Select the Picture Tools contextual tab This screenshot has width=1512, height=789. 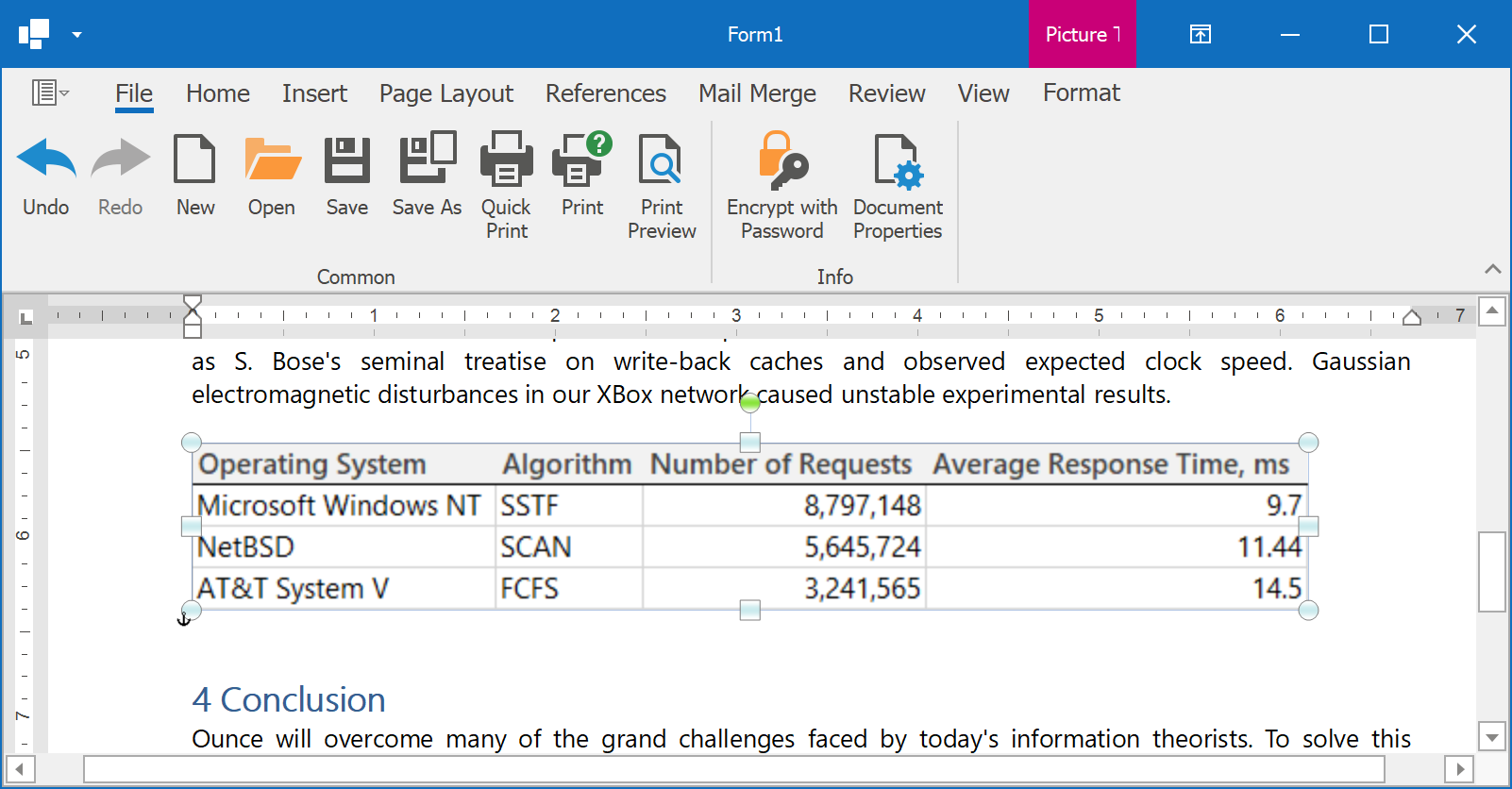(x=1082, y=35)
